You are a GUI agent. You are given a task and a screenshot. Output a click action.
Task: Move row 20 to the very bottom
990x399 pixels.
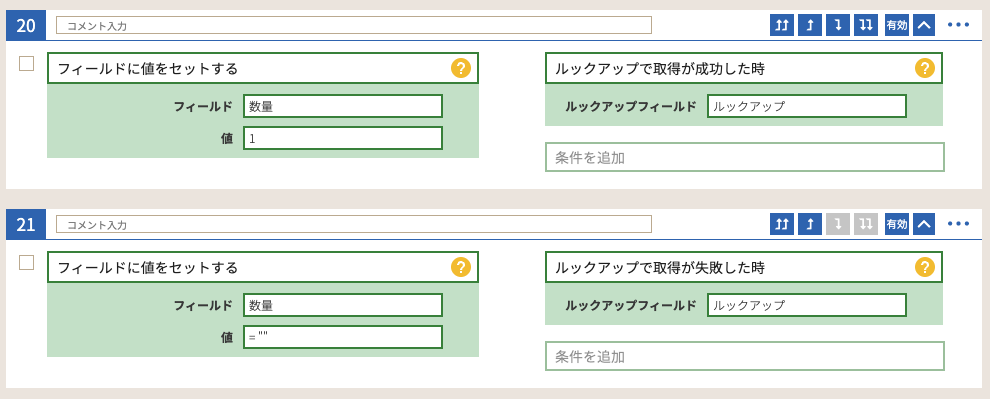[866, 25]
